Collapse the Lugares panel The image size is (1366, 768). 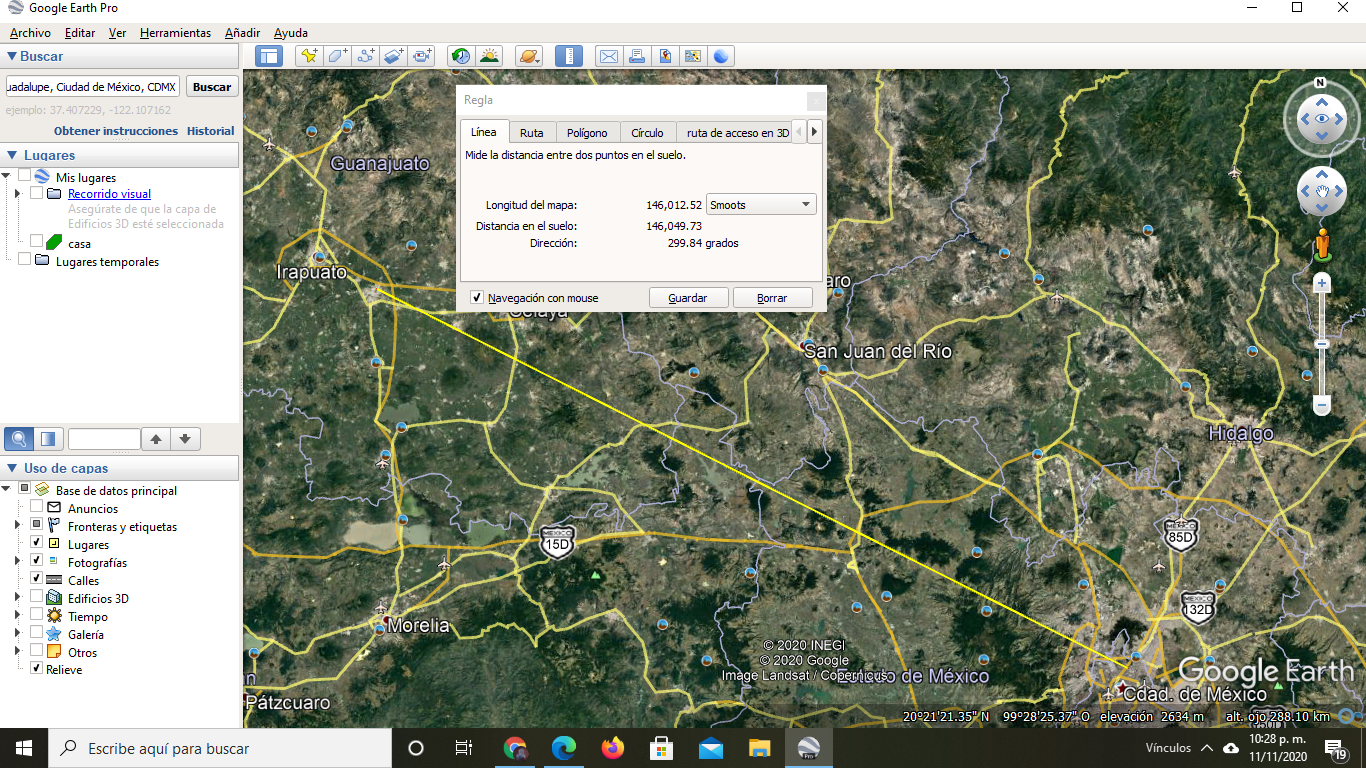coord(12,155)
